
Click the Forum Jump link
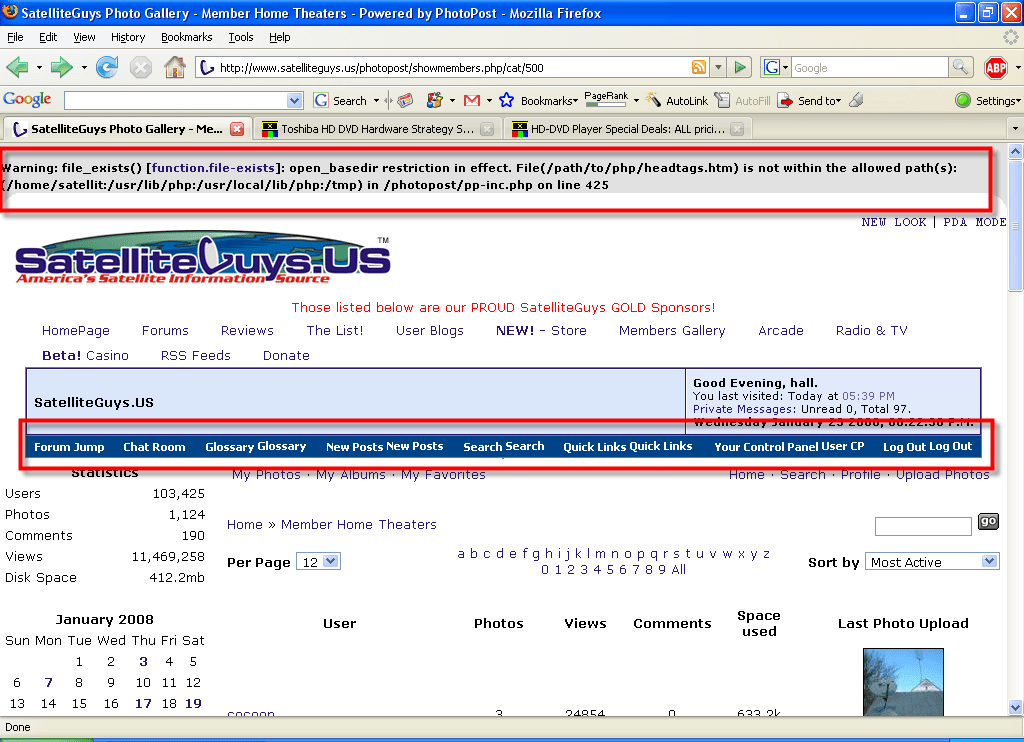tap(69, 447)
